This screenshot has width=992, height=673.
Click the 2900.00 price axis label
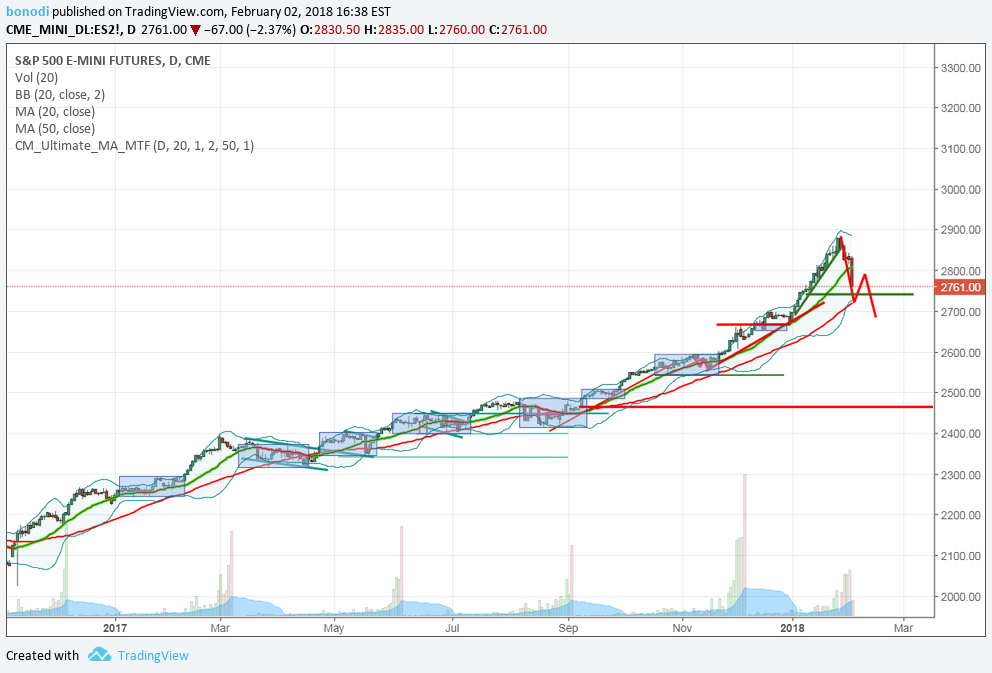pyautogui.click(x=960, y=230)
